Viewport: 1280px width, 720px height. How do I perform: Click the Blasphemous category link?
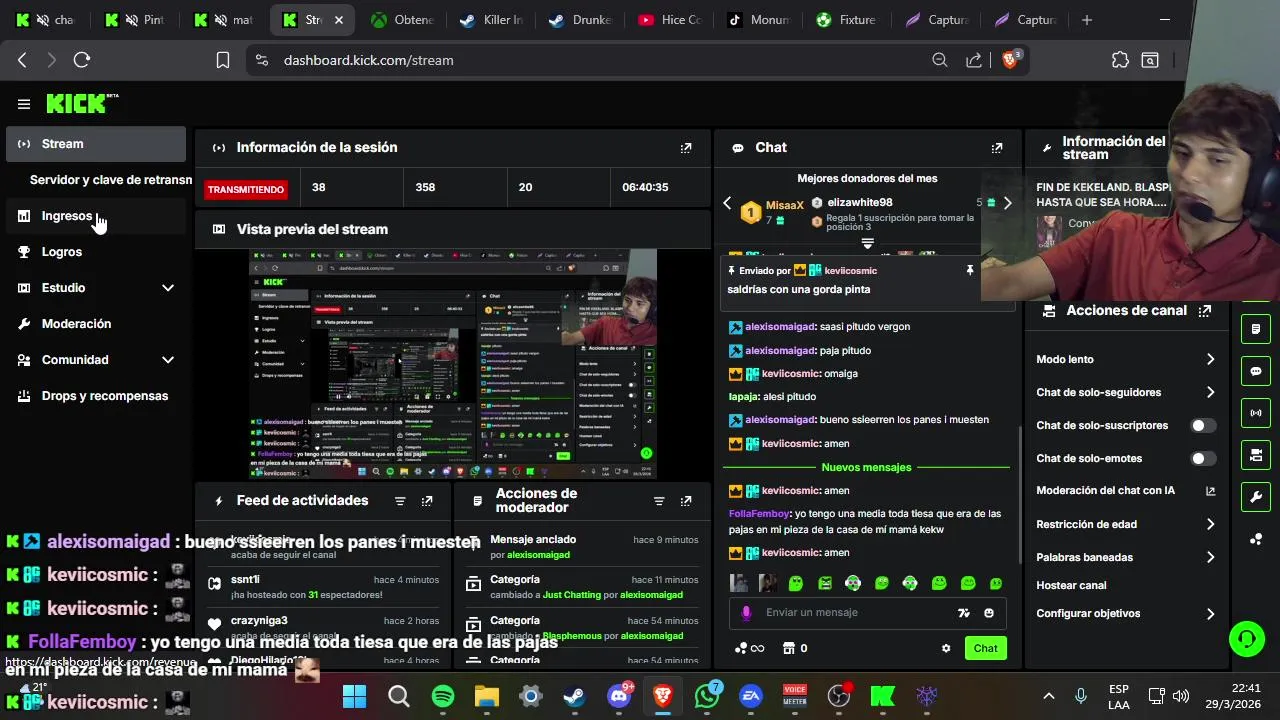pos(570,636)
